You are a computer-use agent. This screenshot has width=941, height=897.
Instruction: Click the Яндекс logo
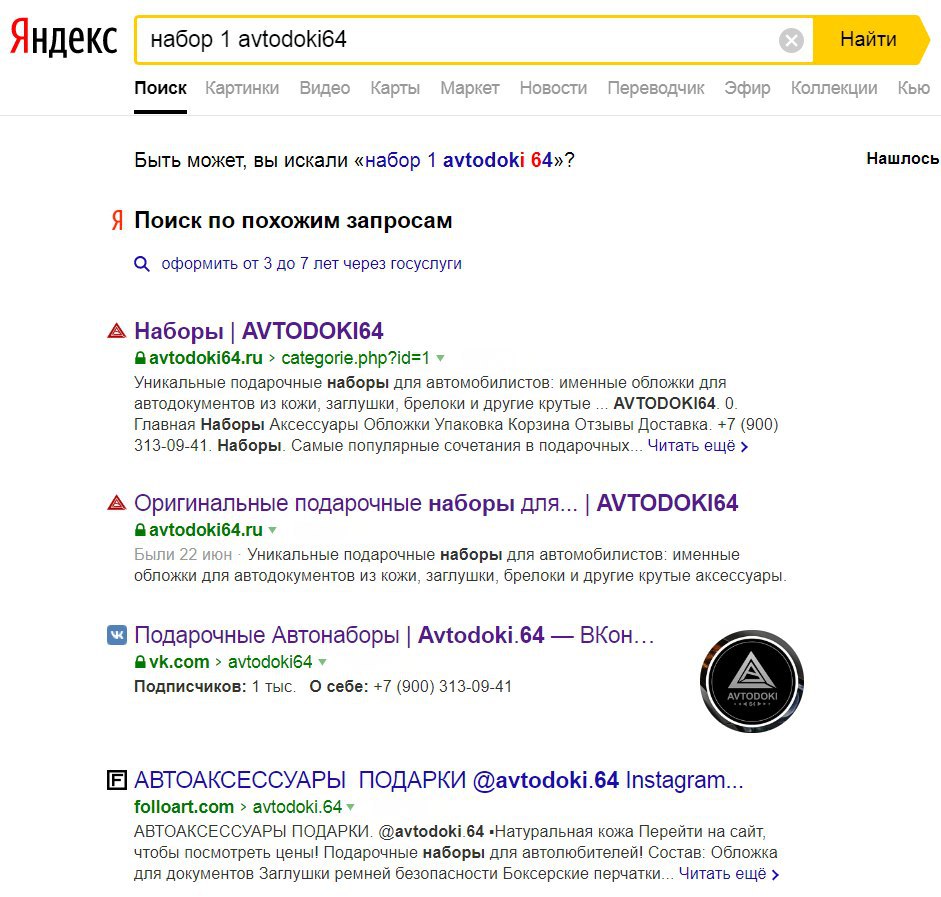(64, 37)
